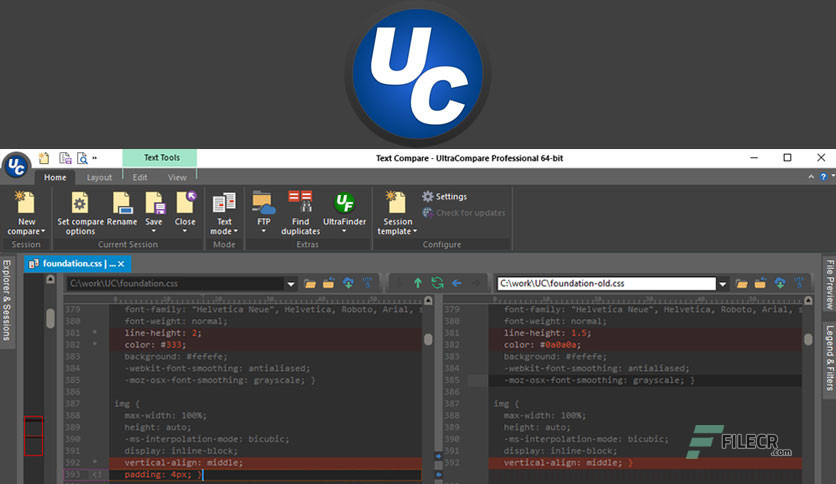Open the Session template dropdown

(x=415, y=231)
